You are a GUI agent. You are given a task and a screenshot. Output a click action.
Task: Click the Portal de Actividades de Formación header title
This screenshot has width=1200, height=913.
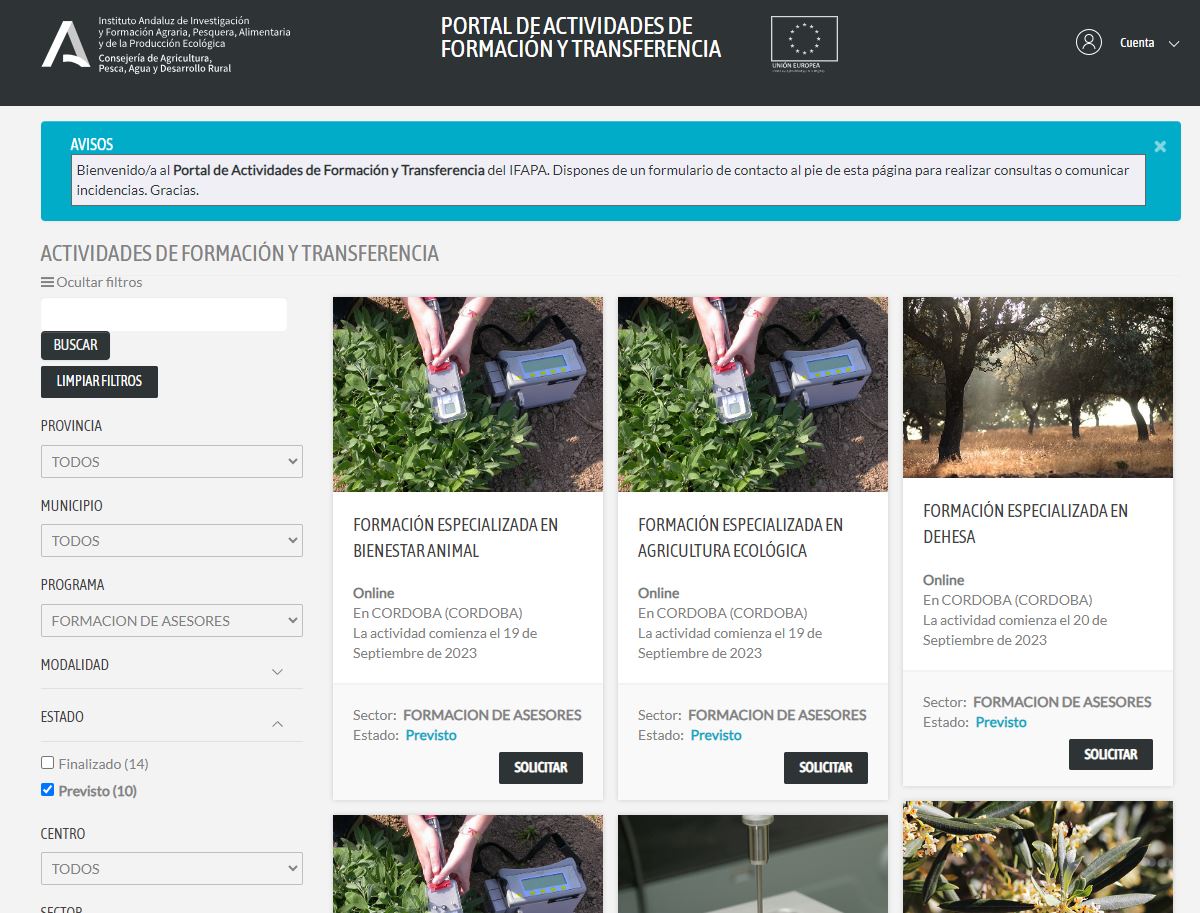pos(581,37)
